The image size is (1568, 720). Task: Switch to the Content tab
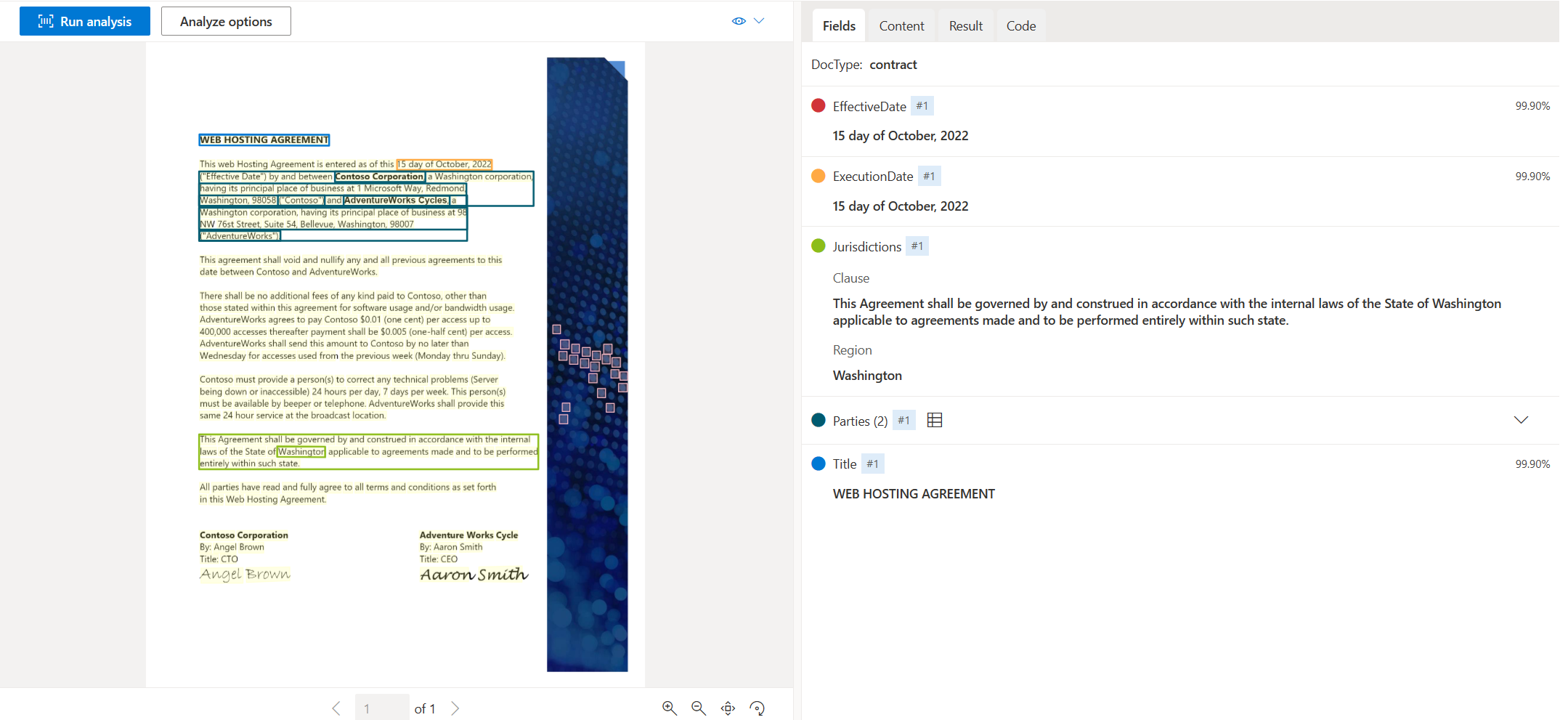coord(901,25)
